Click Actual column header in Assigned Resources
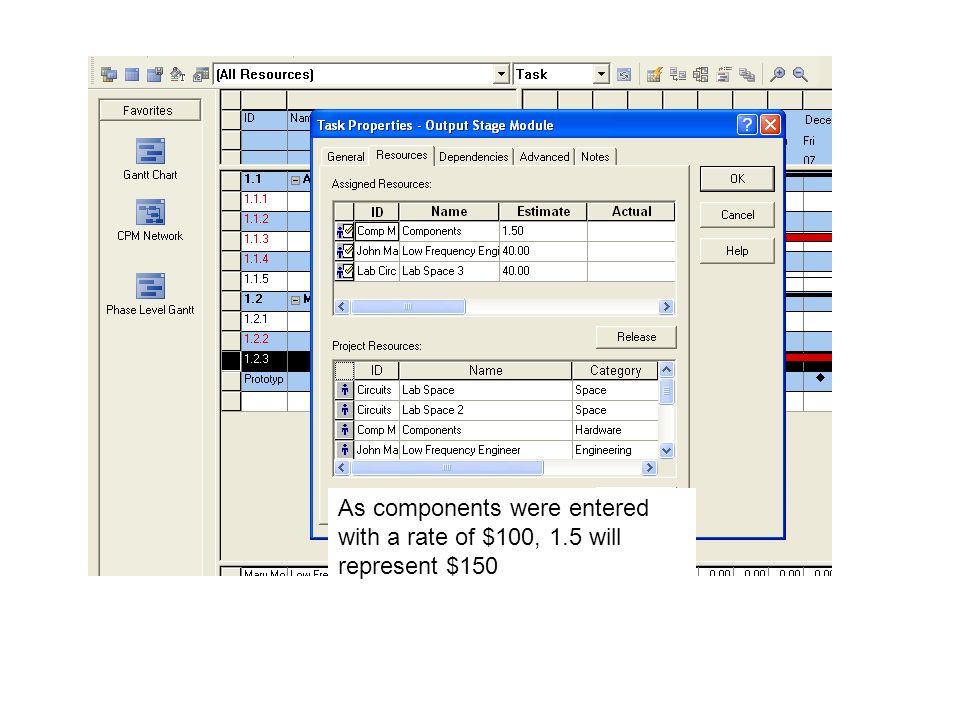960x720 pixels. tap(631, 211)
